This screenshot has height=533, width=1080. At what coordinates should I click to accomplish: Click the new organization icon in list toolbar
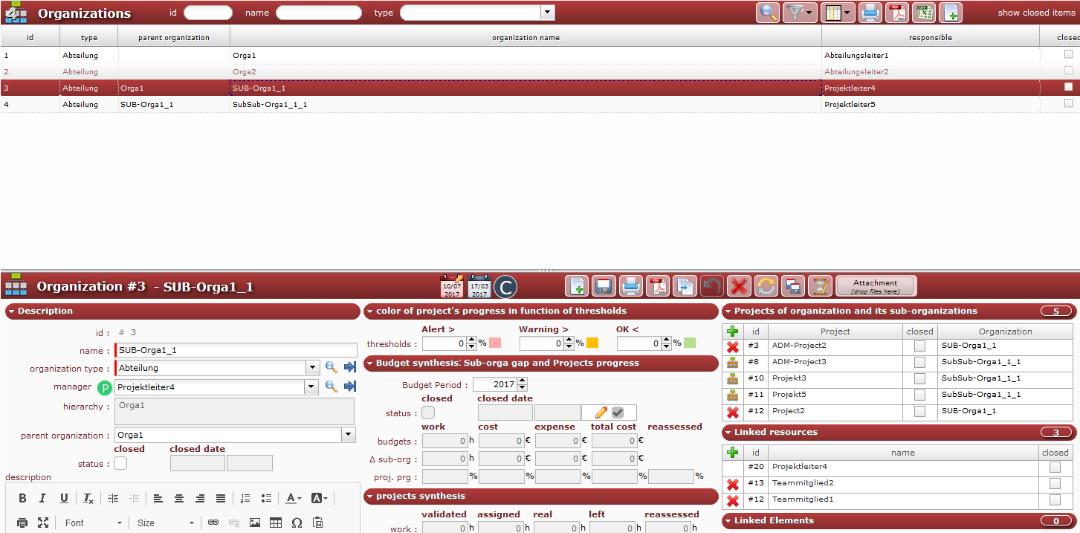pyautogui.click(x=950, y=13)
